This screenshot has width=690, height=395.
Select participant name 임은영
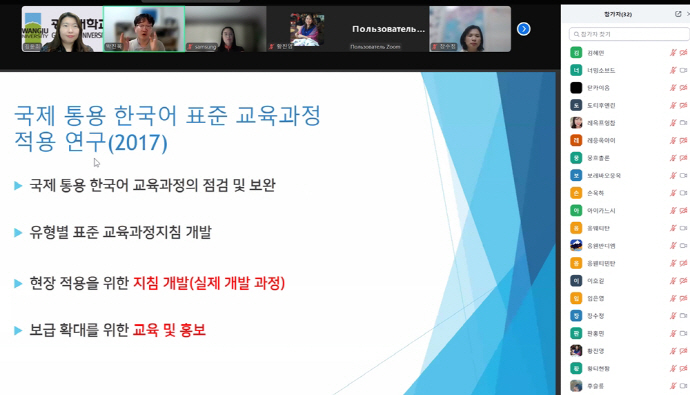tap(595, 298)
